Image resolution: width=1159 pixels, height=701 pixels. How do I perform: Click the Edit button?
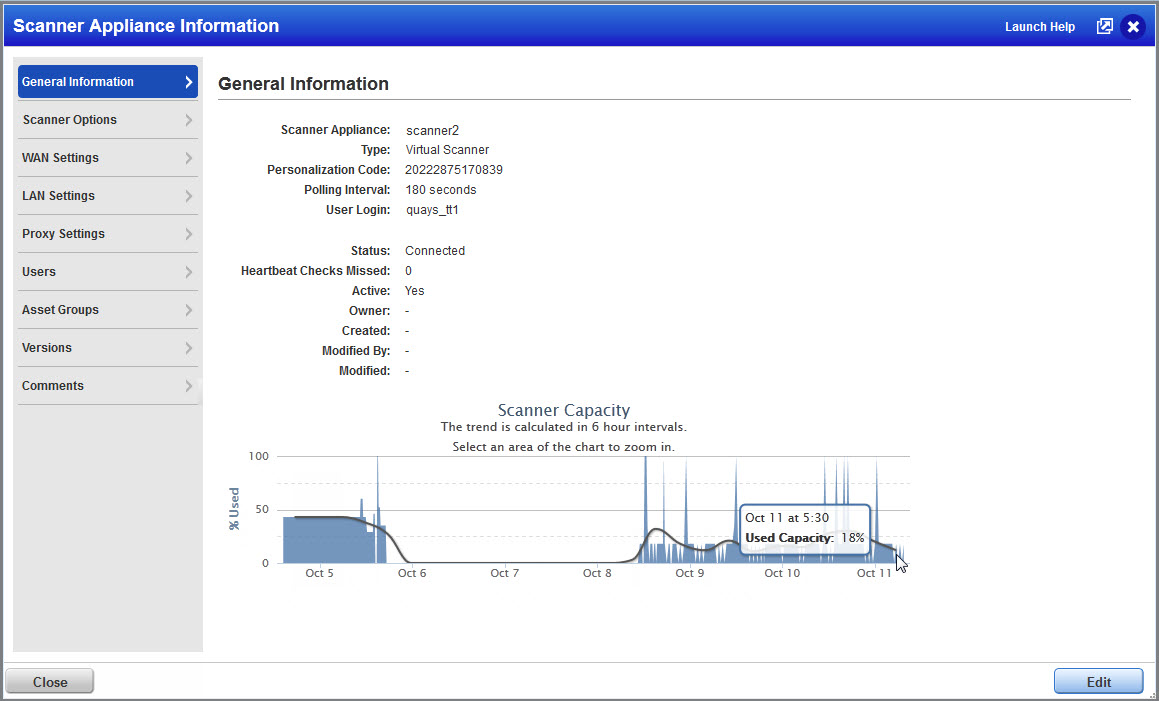click(1098, 680)
